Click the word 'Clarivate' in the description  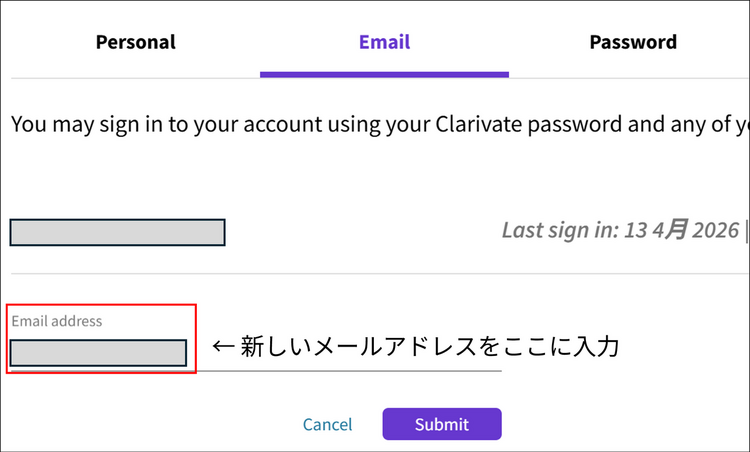[480, 125]
